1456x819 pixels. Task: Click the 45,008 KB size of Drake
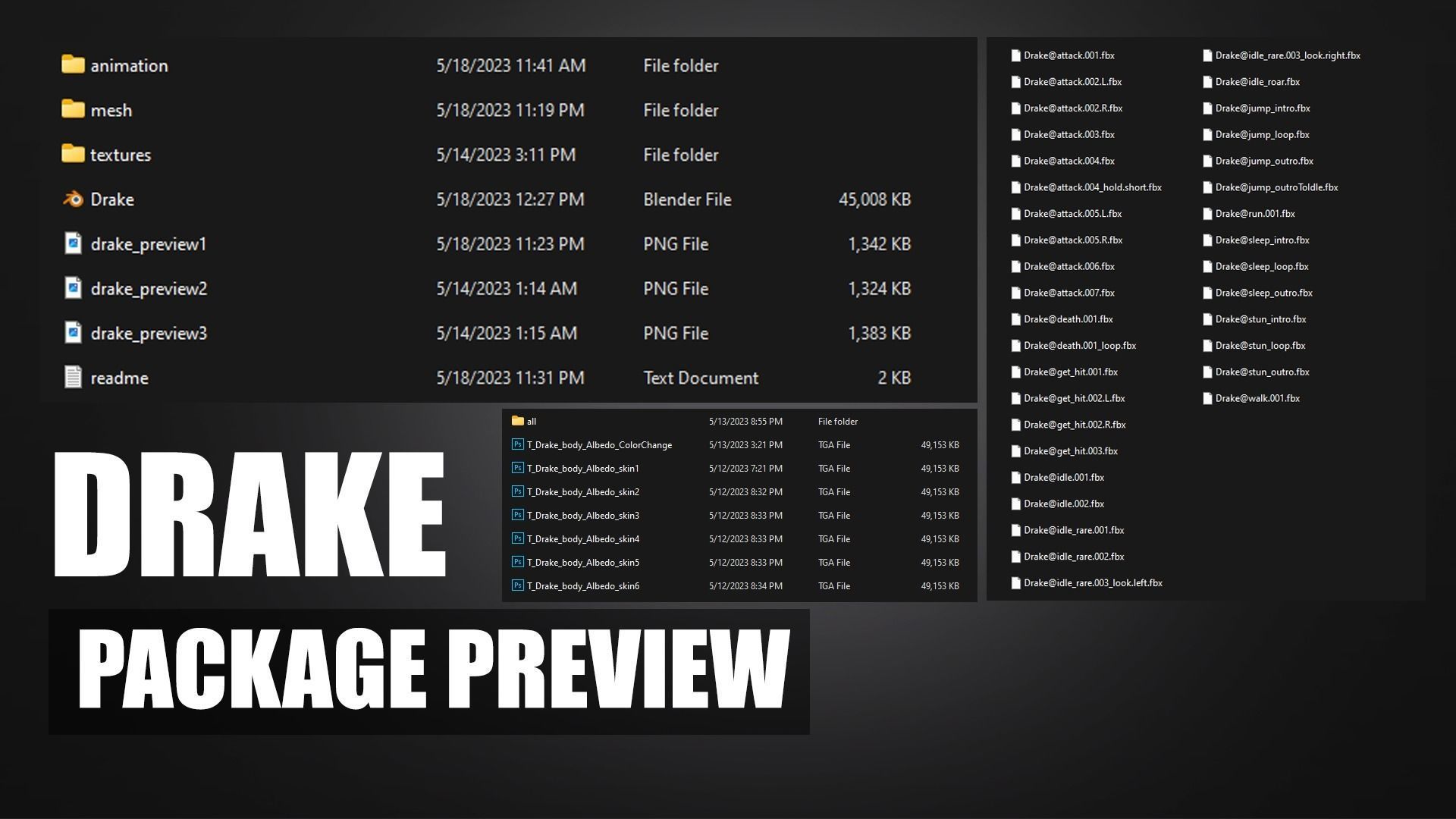pos(874,199)
